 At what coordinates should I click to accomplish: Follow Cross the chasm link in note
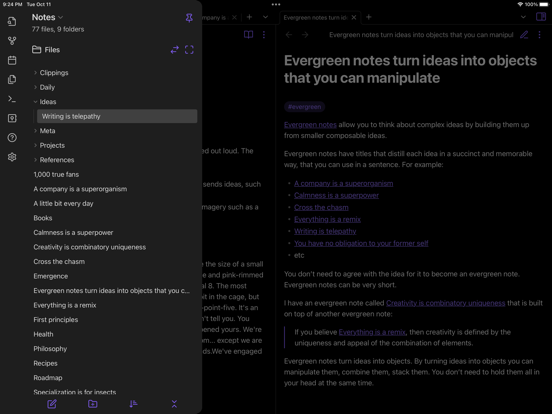pyautogui.click(x=321, y=207)
